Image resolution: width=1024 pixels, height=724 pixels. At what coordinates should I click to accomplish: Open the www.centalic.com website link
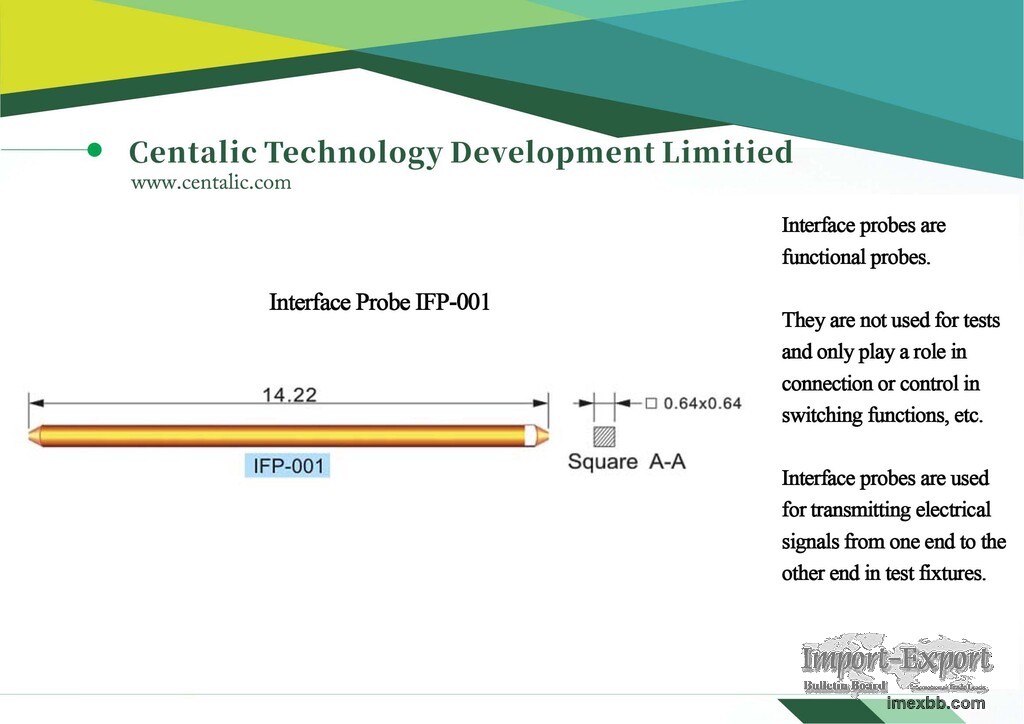pos(211,182)
